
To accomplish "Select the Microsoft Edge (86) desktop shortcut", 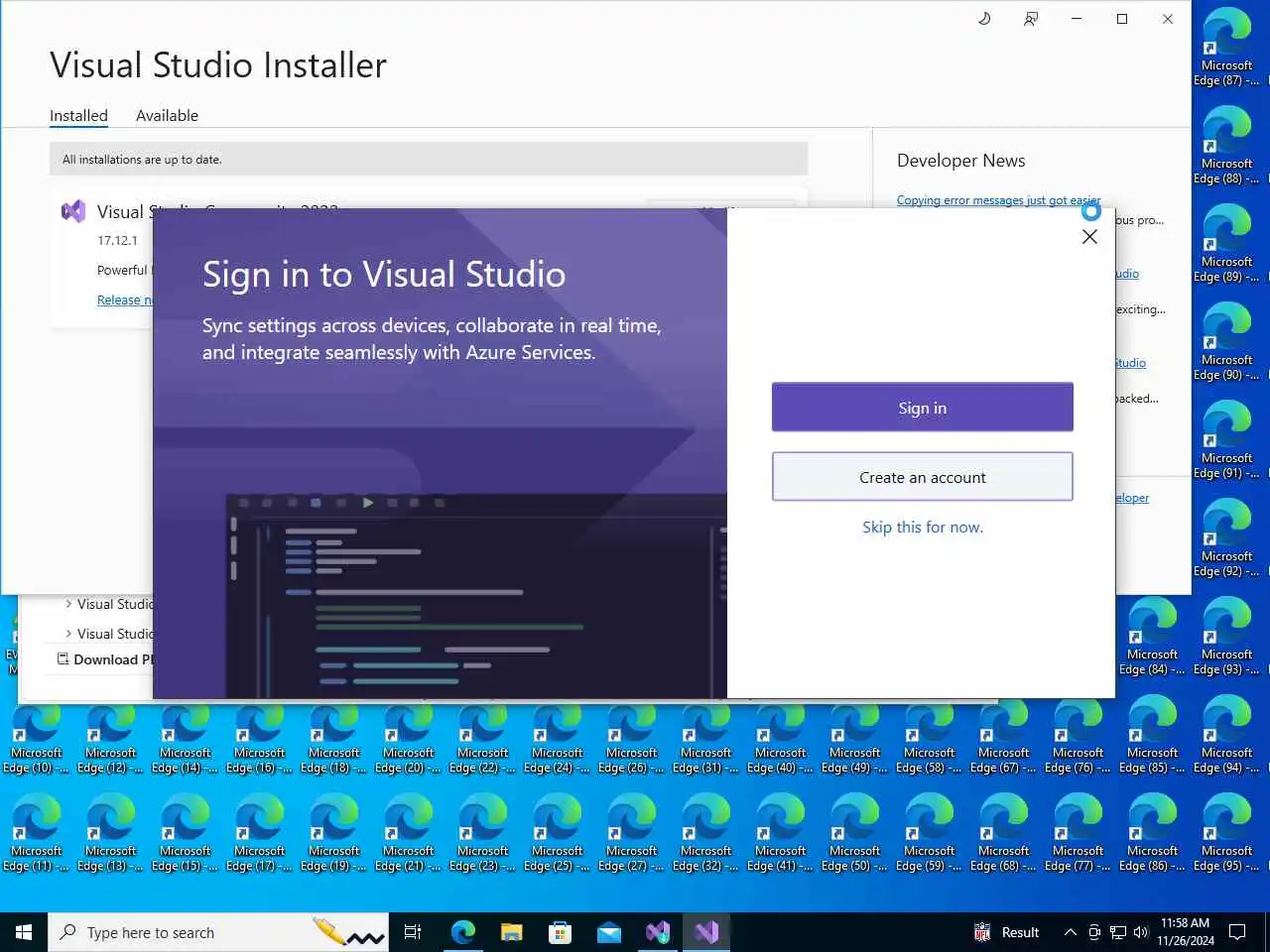I will coord(1152,833).
